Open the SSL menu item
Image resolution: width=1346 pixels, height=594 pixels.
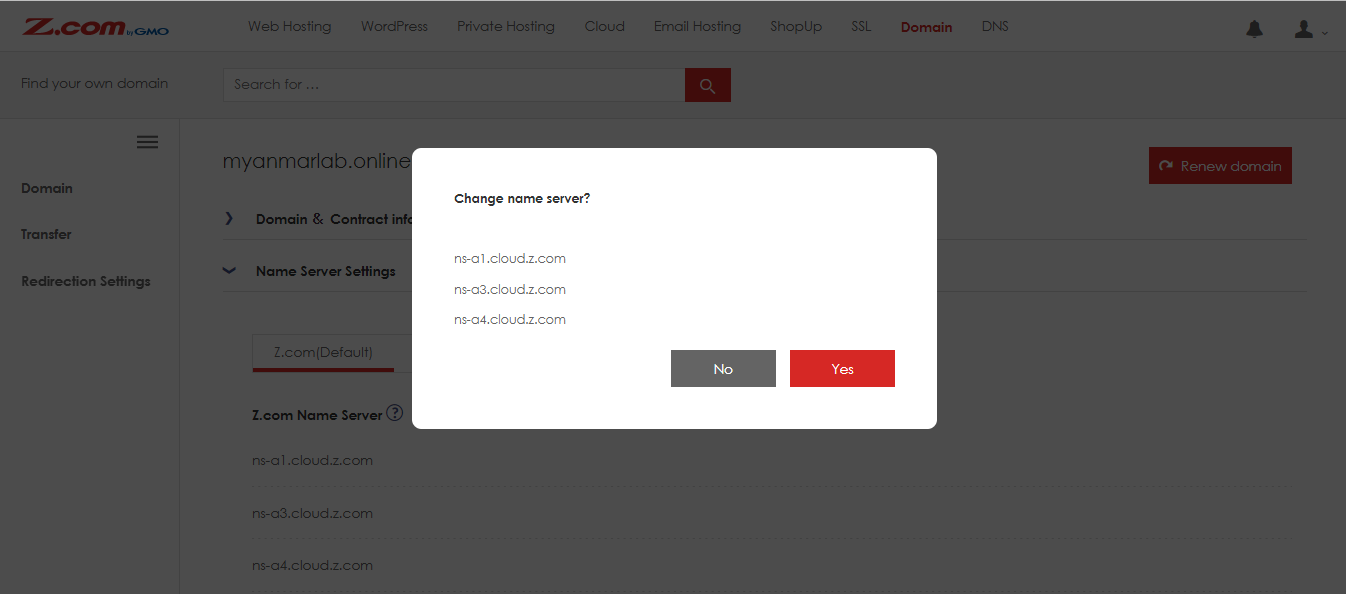point(861,27)
